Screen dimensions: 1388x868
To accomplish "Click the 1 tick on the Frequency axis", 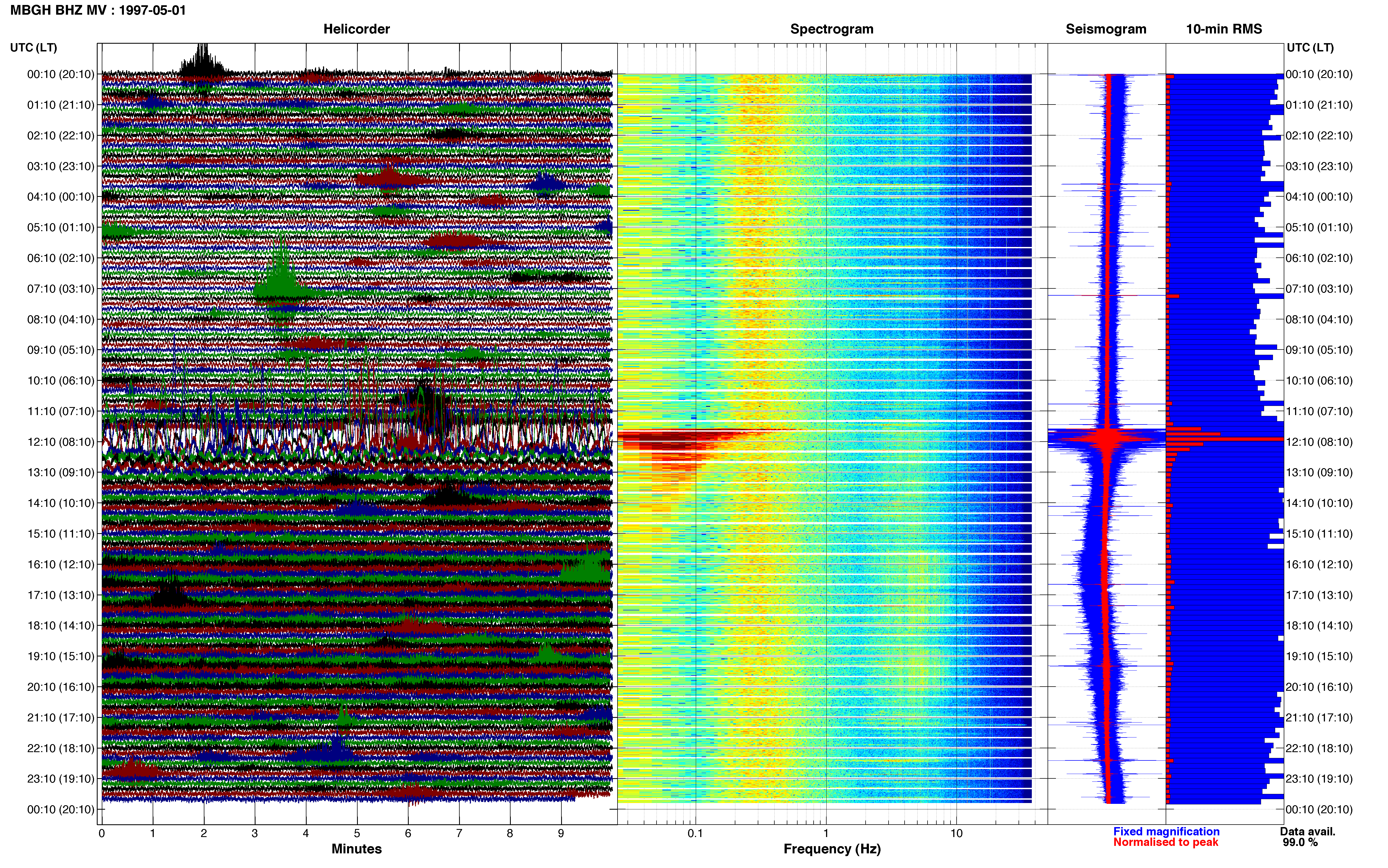I will [x=826, y=833].
